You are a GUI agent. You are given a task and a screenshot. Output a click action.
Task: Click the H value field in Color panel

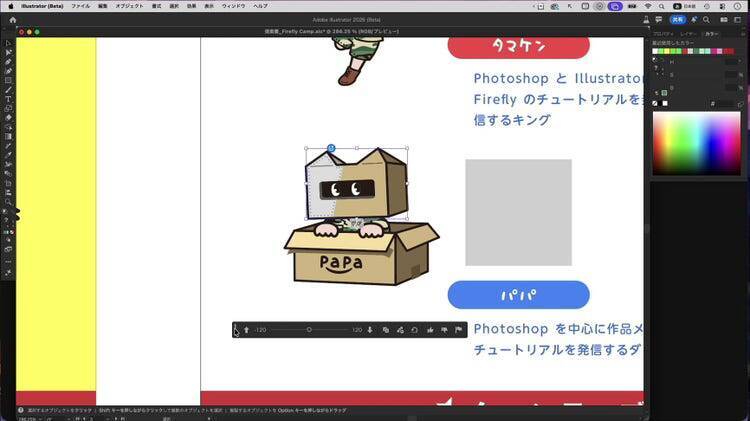point(731,62)
